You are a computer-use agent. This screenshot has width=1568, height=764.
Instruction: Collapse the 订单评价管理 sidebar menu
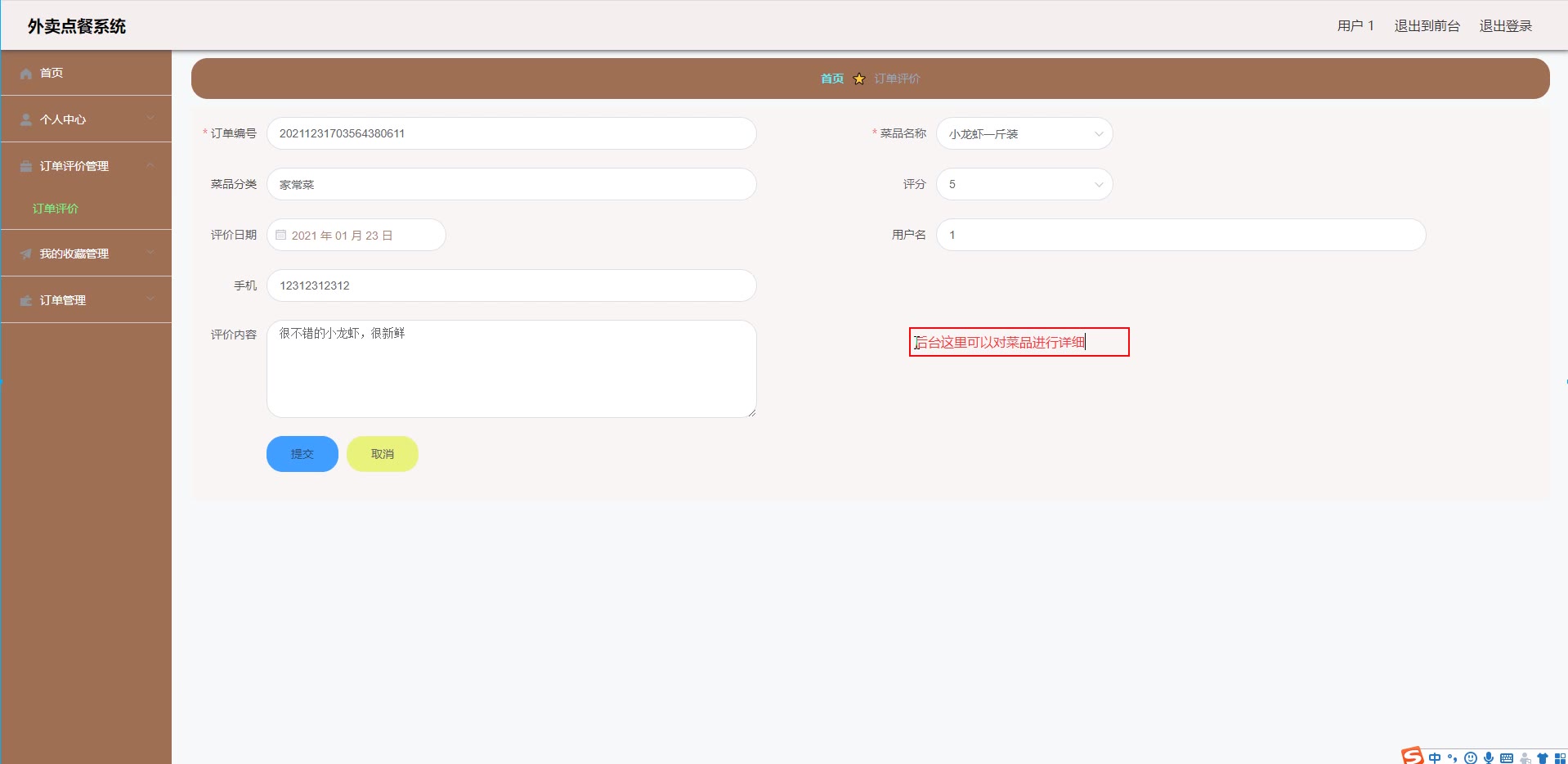86,166
